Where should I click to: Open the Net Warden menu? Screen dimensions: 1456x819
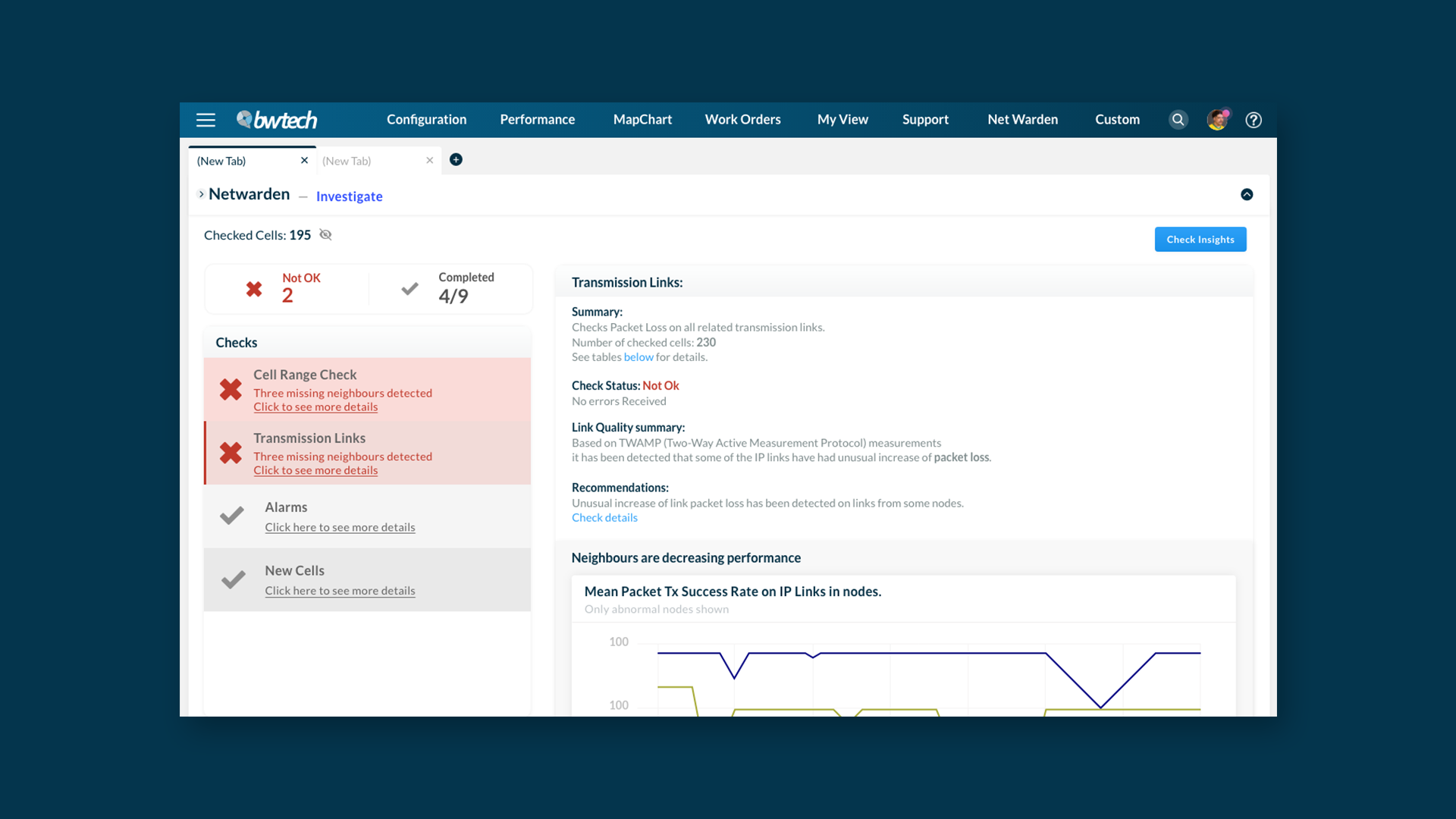click(x=1022, y=120)
